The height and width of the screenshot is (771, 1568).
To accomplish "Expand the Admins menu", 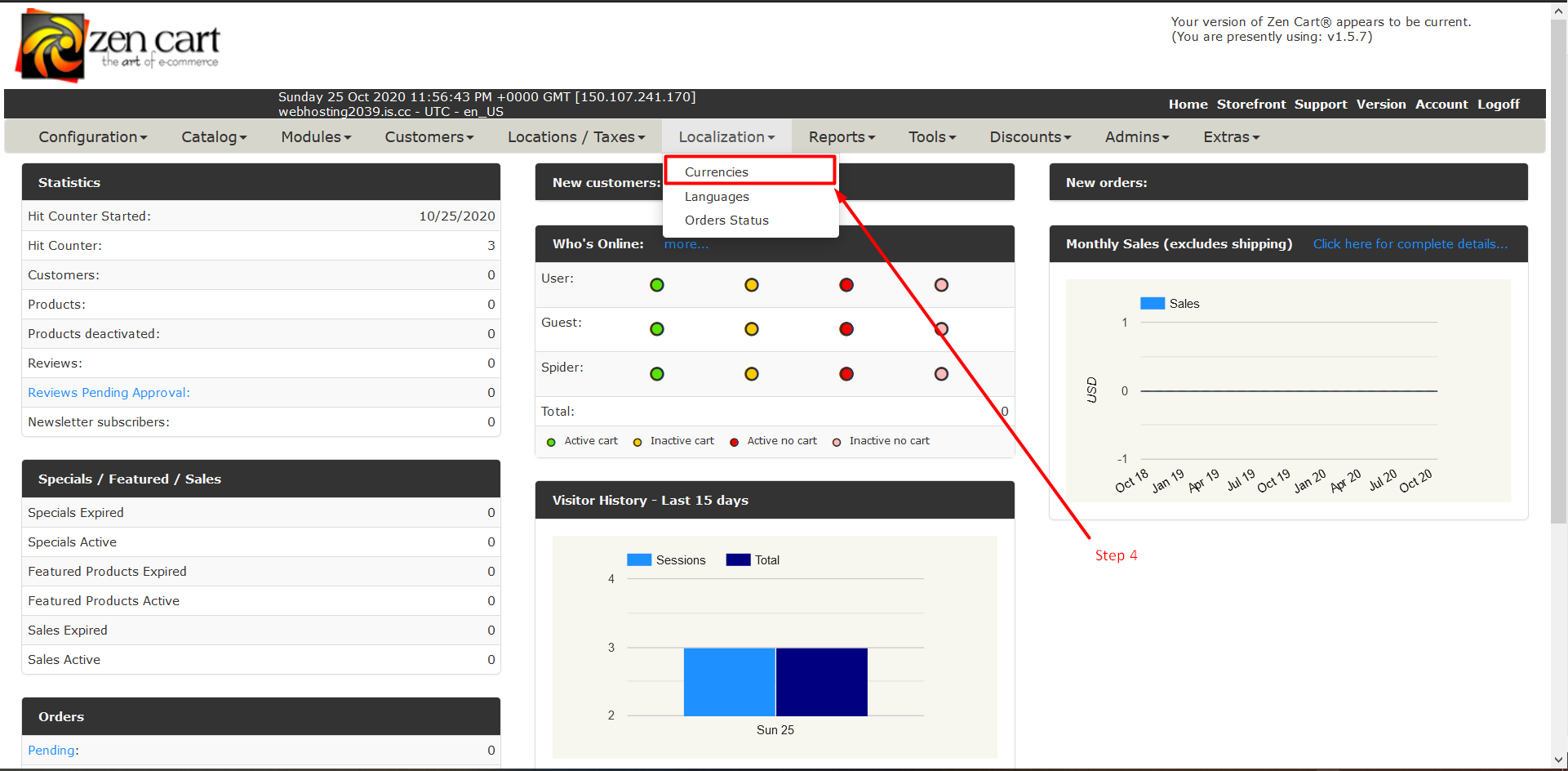I will (x=1137, y=136).
